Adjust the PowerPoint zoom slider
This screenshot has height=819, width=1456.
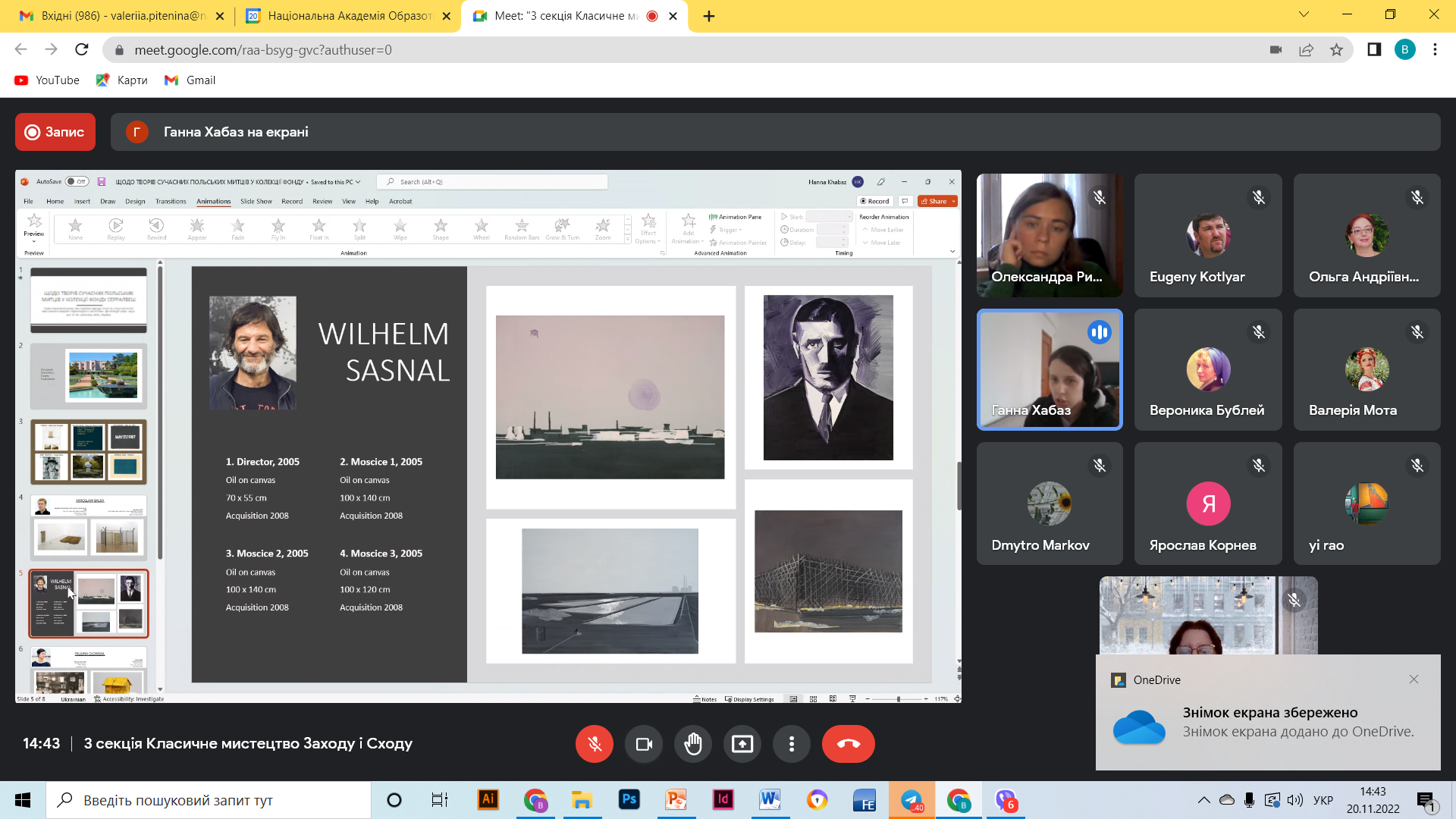tap(899, 699)
